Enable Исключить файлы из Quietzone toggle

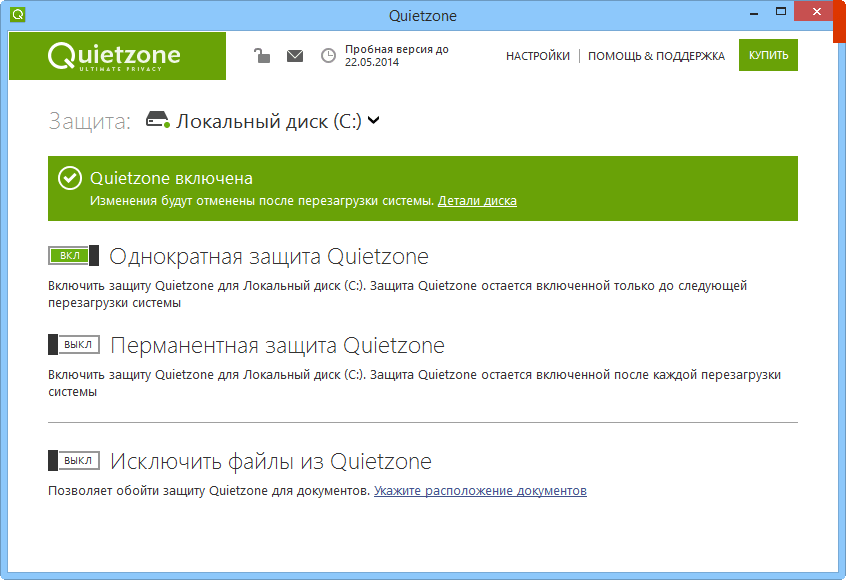pos(73,461)
